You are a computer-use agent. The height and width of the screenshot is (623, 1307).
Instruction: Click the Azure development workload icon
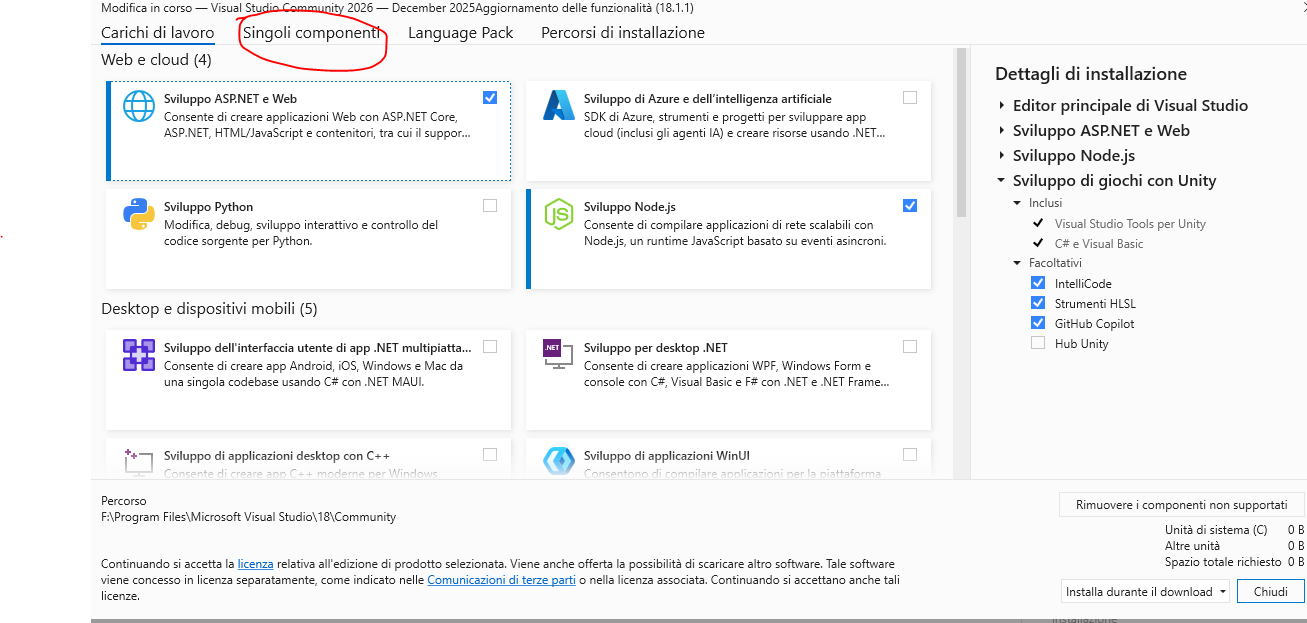click(x=557, y=106)
